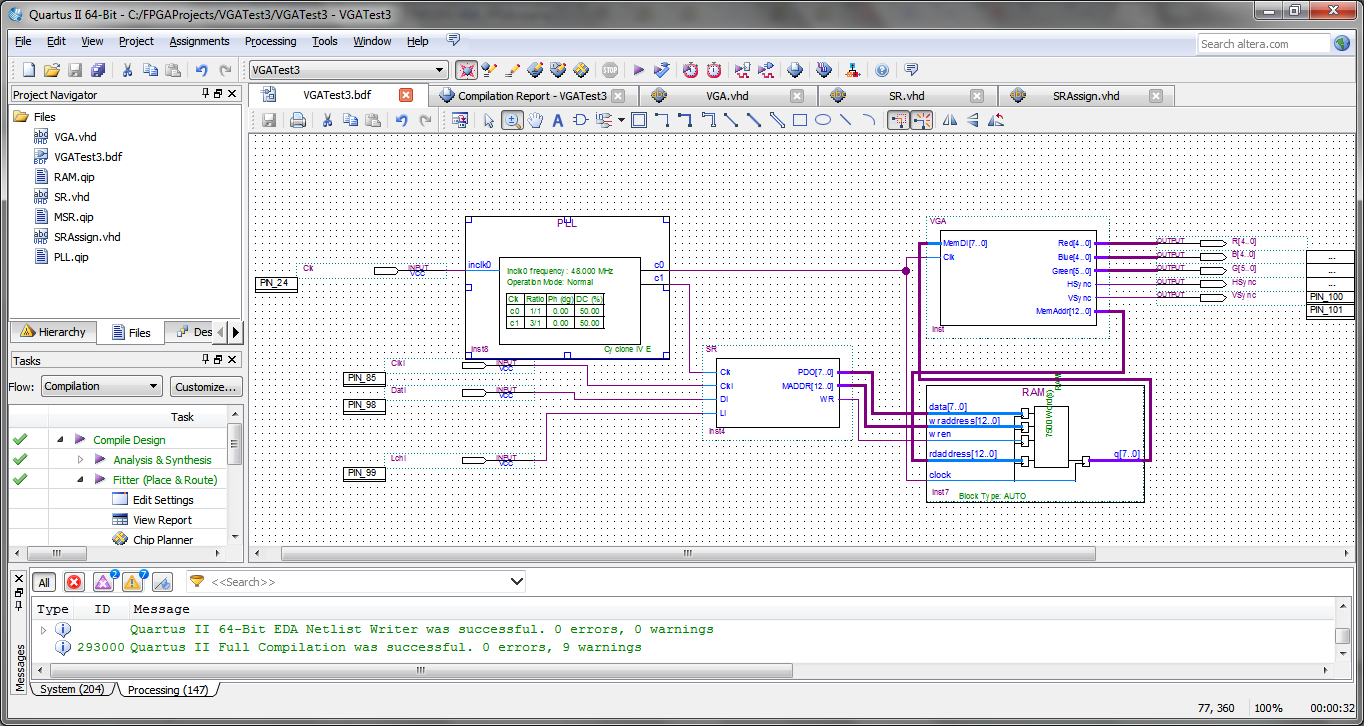Screen dimensions: 1364x726
Task: Select the Text tool in schematic toolbar
Action: pyautogui.click(x=558, y=120)
